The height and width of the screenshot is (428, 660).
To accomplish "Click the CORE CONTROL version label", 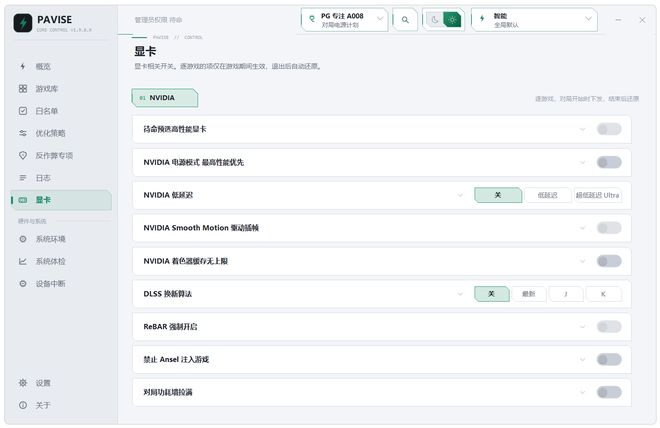I will (x=64, y=30).
